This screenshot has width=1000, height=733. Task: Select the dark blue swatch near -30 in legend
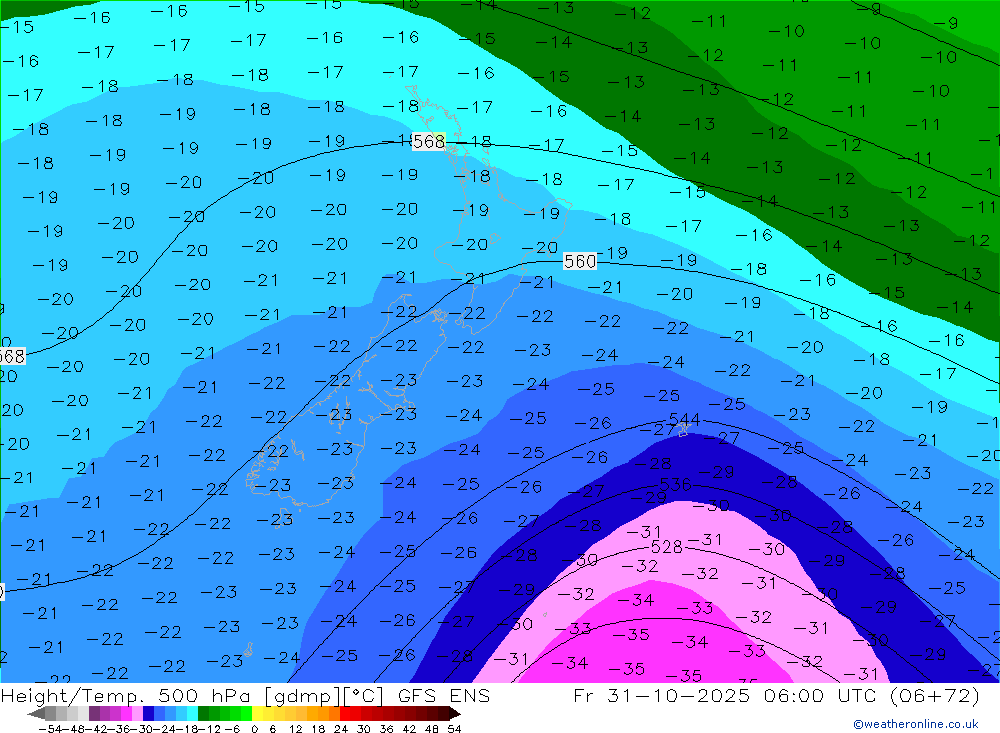148,713
